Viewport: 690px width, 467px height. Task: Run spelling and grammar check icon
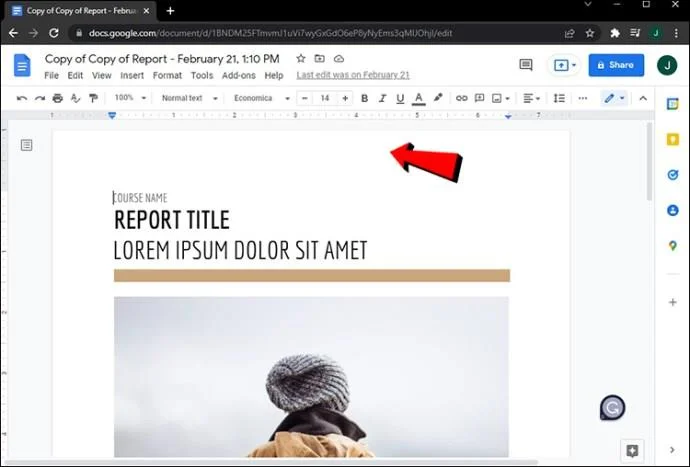76,98
